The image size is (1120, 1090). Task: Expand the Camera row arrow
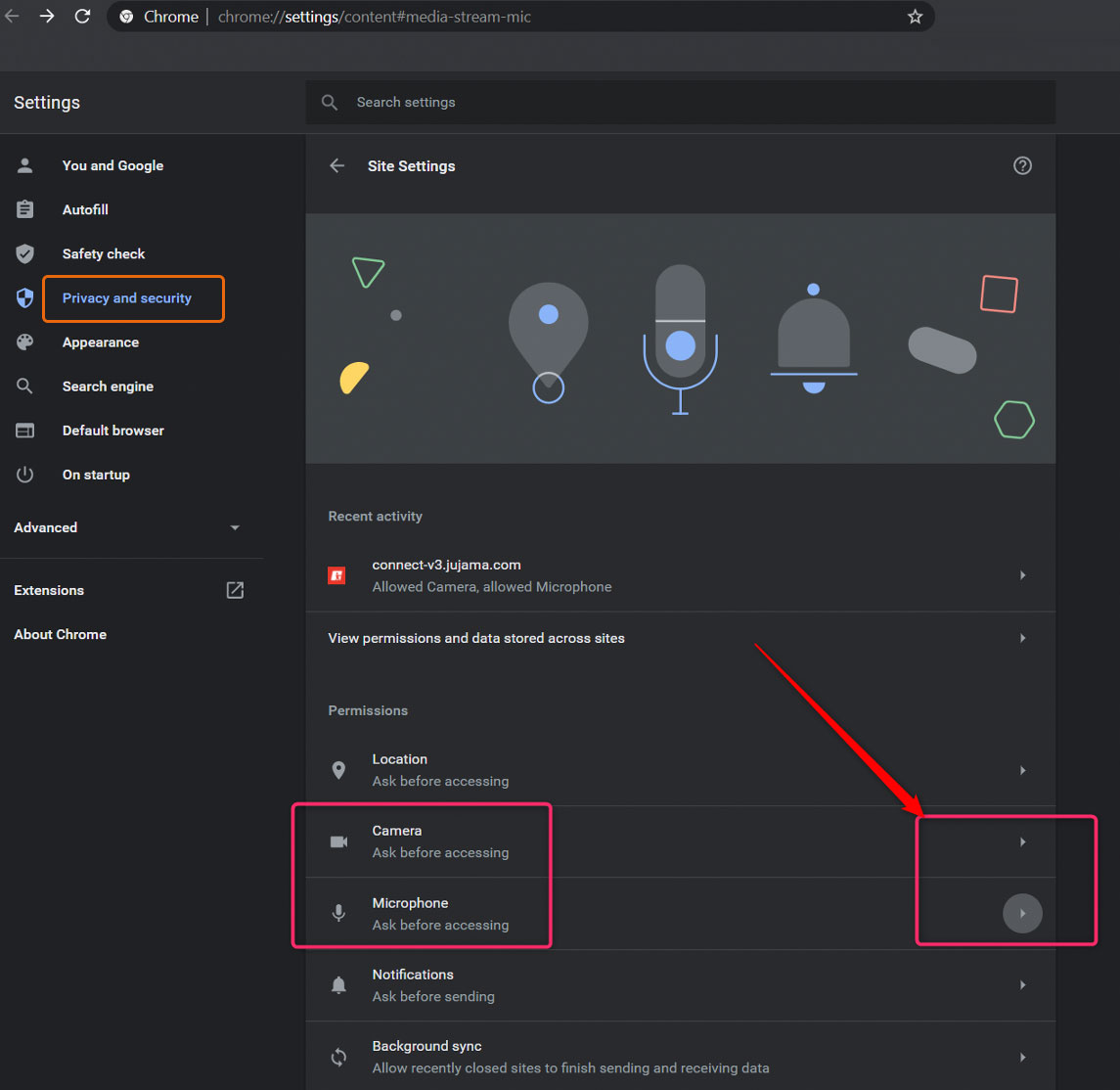point(1023,842)
